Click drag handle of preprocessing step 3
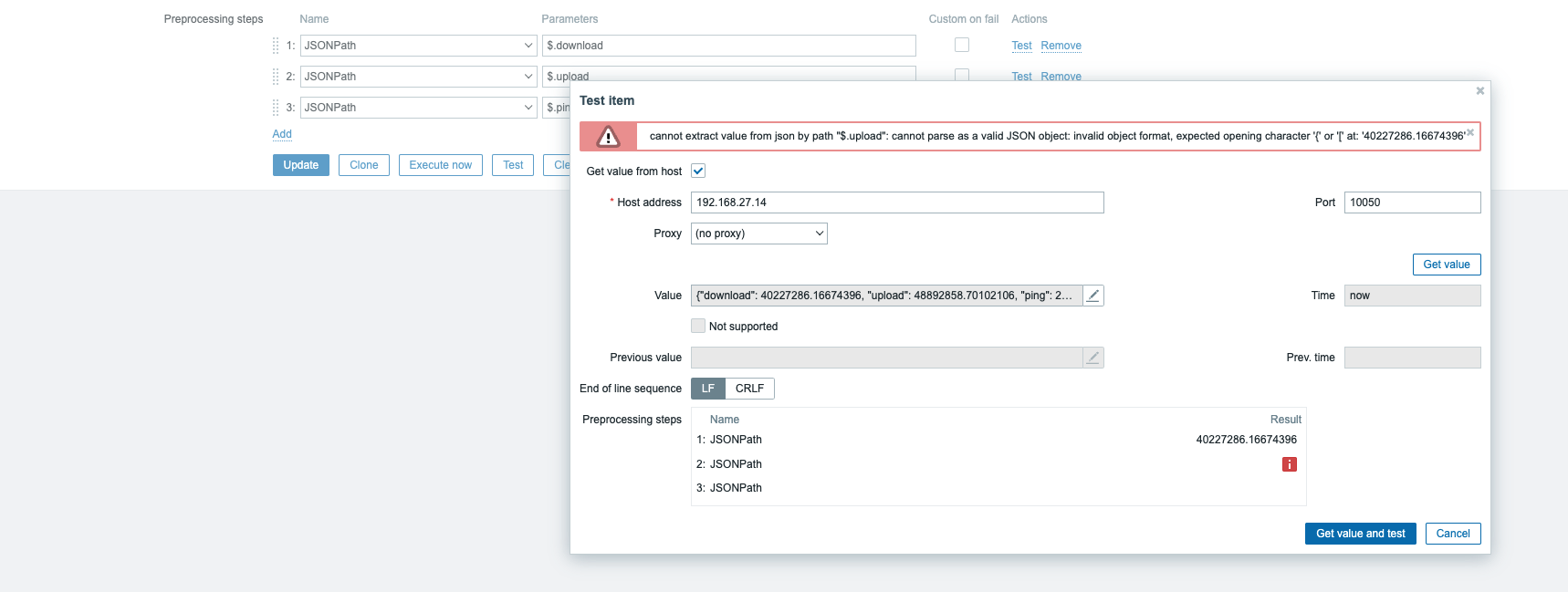1568x592 pixels. coord(276,108)
